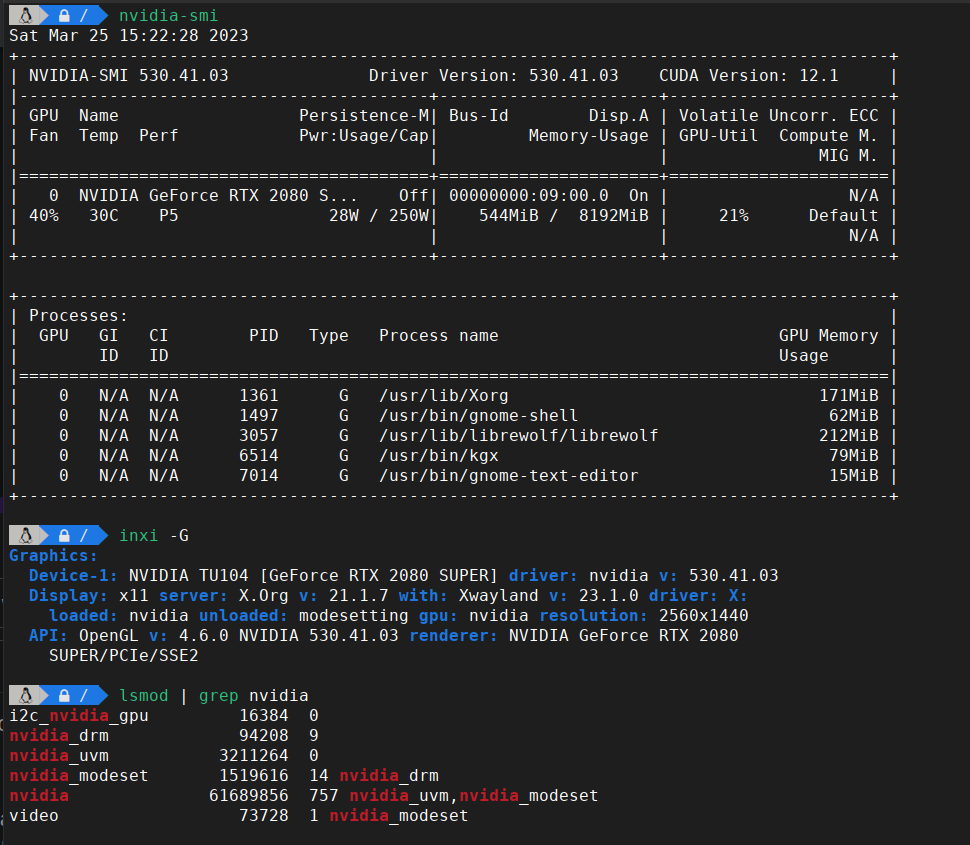Click the process name "/usr/bin/gnome-text-editor"
The width and height of the screenshot is (970, 845).
pos(509,475)
